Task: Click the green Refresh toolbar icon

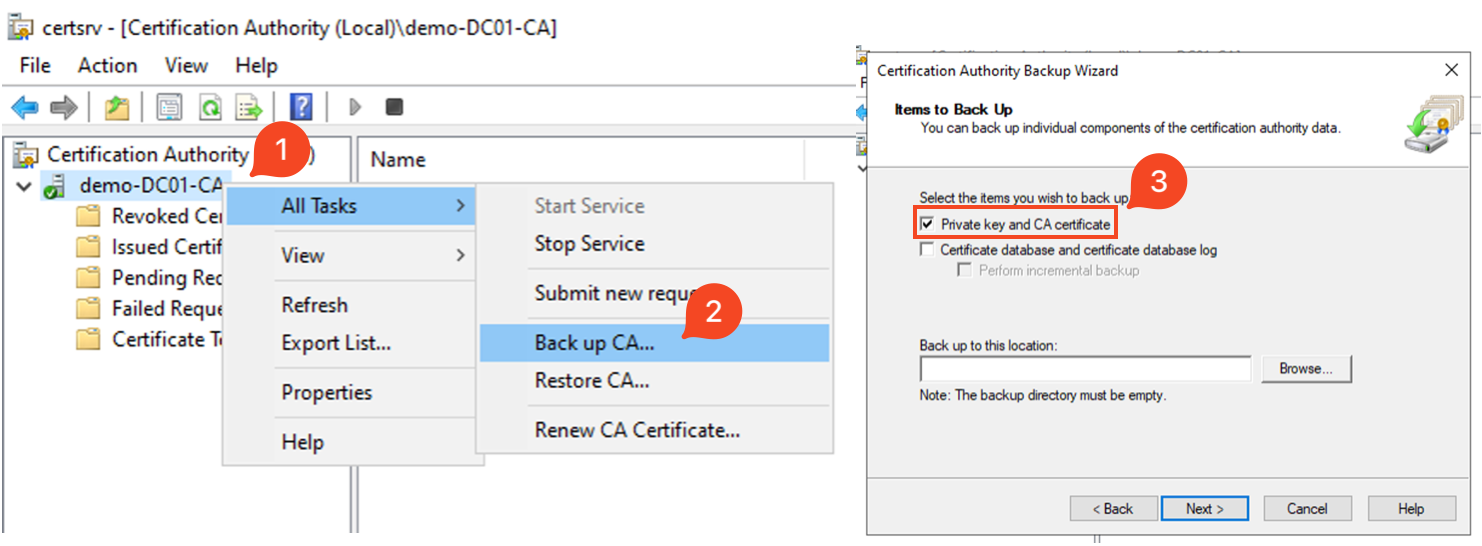Action: coord(209,107)
